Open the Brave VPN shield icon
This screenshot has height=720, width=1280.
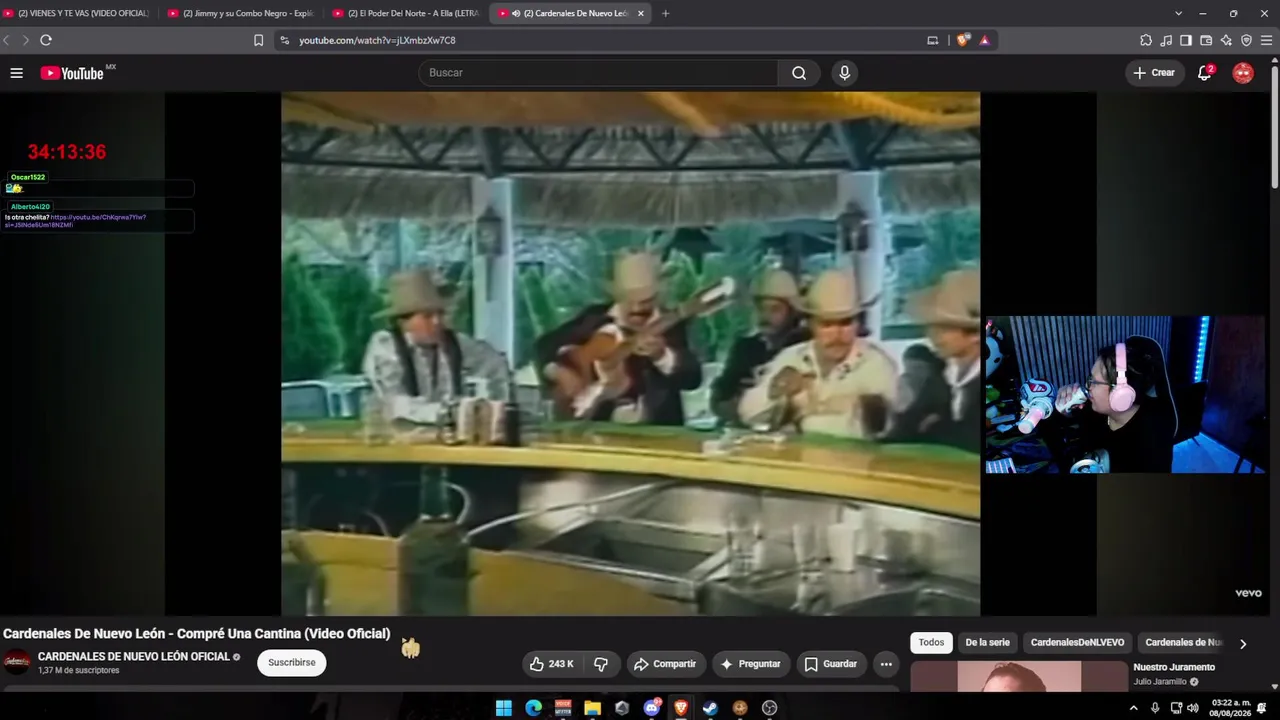coord(1246,40)
